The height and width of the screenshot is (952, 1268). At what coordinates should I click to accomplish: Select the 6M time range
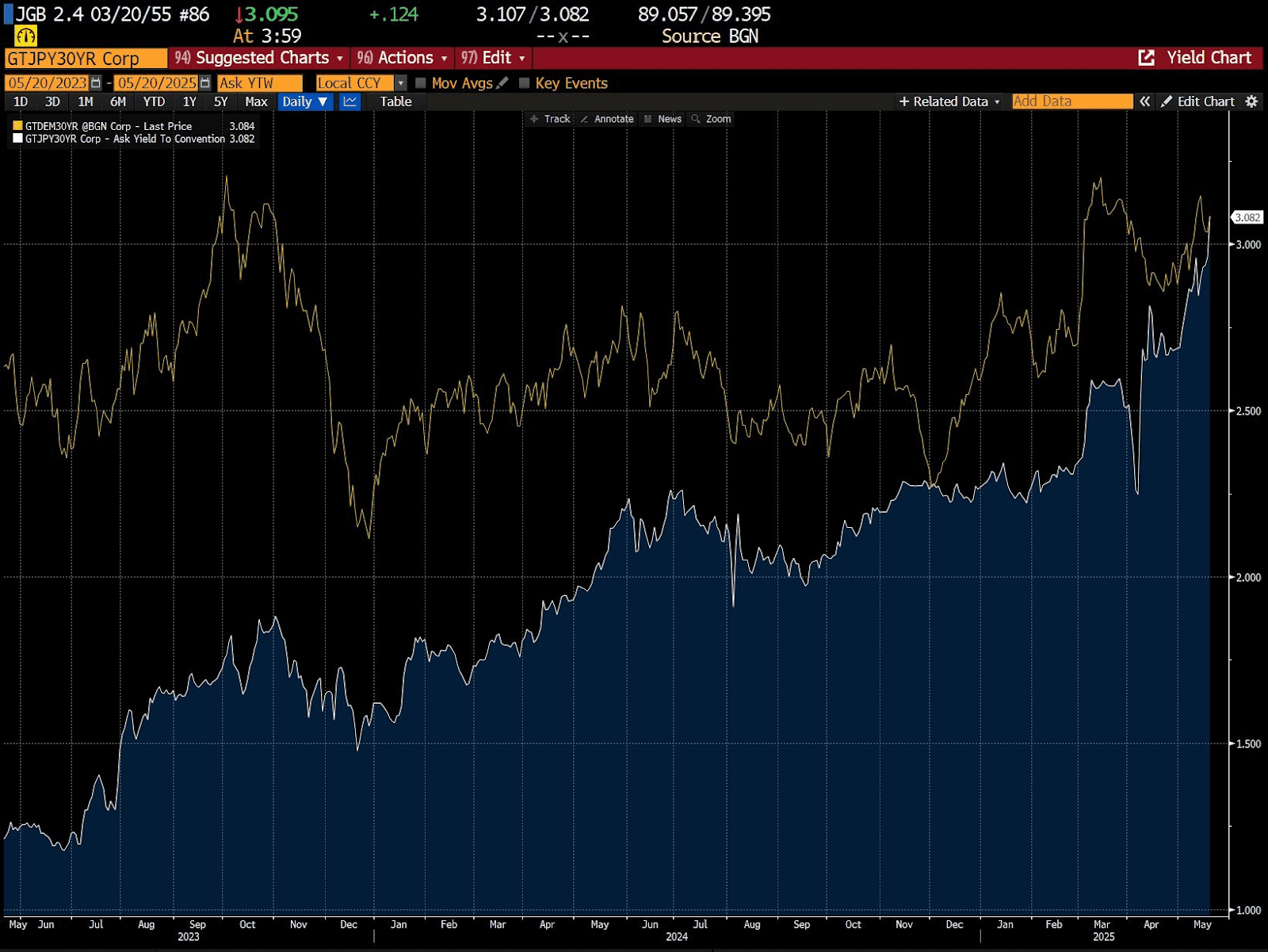(x=118, y=101)
